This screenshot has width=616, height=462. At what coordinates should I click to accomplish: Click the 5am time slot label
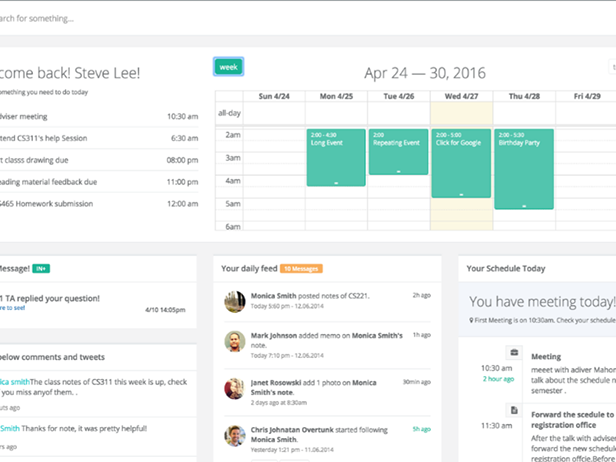pyautogui.click(x=233, y=204)
